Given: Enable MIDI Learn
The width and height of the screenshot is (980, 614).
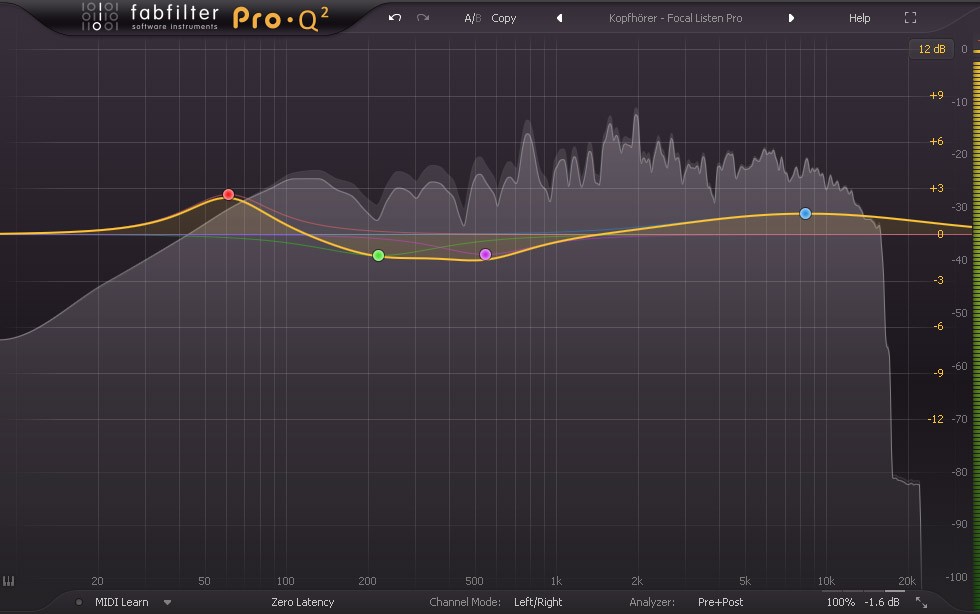Looking at the screenshot, I should 122,602.
